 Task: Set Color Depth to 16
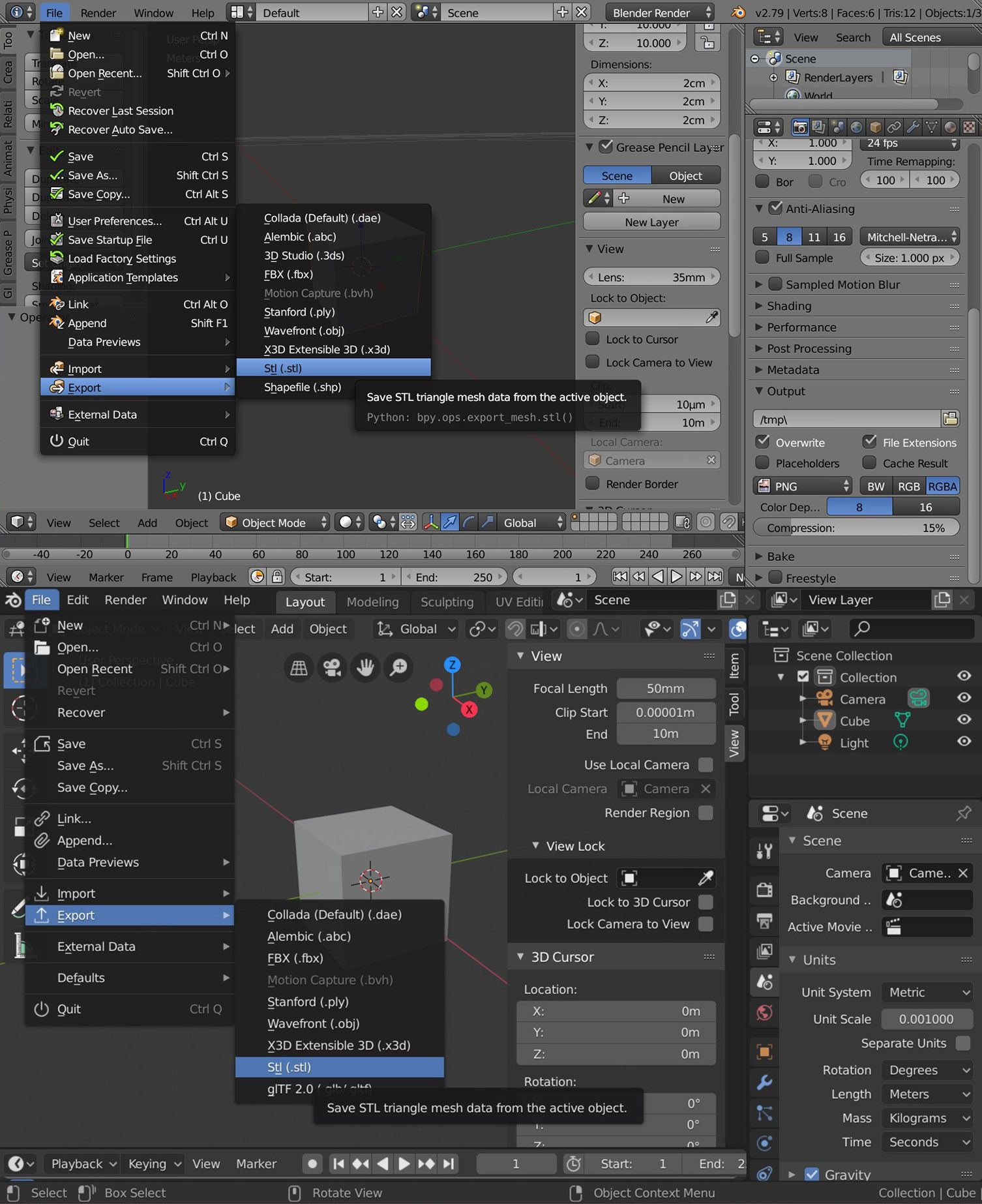926,507
